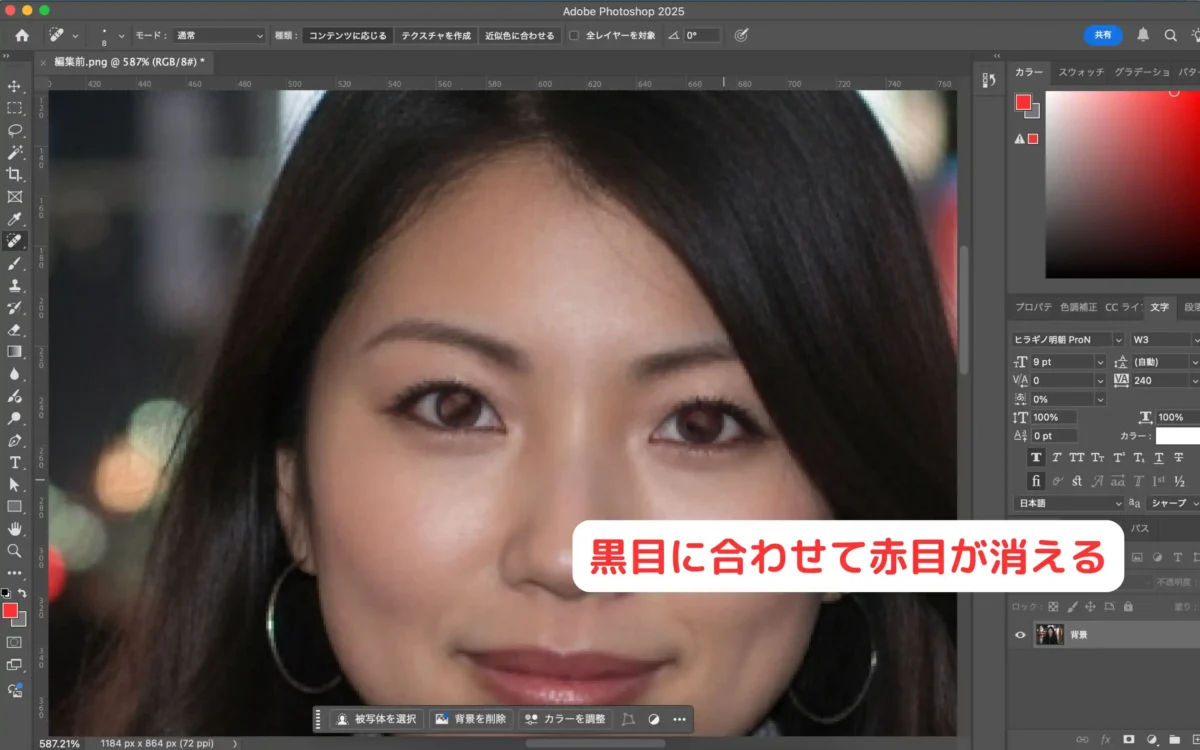Select the Brush tool
The height and width of the screenshot is (750, 1200).
click(x=15, y=263)
